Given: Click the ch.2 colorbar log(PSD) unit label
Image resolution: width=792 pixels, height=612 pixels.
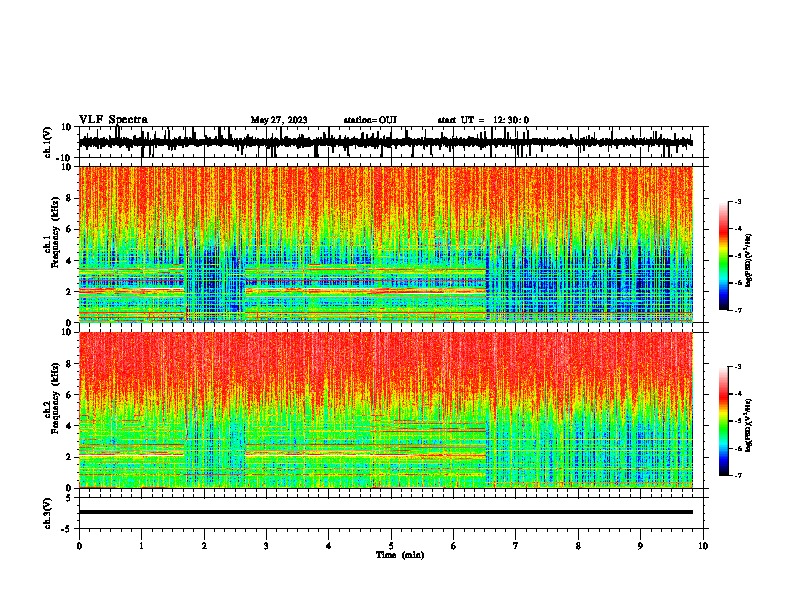Looking at the screenshot, I should (x=749, y=425).
